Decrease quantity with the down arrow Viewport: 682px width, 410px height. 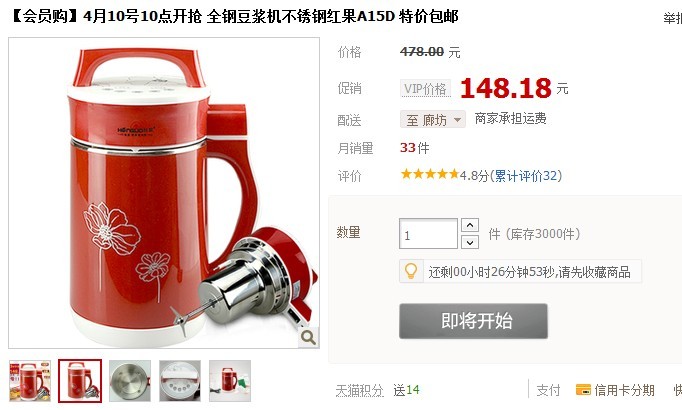pyautogui.click(x=470, y=242)
